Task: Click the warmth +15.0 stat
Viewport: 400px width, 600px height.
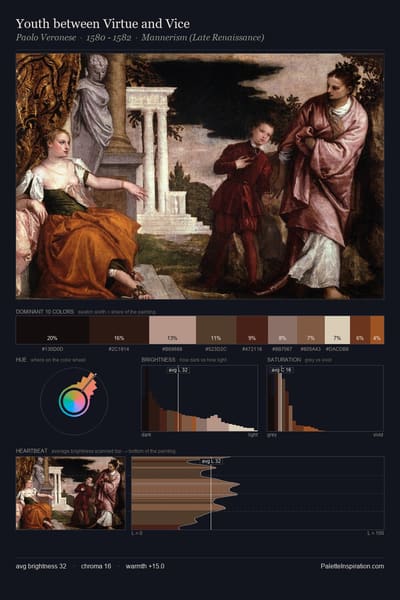Action: click(145, 566)
